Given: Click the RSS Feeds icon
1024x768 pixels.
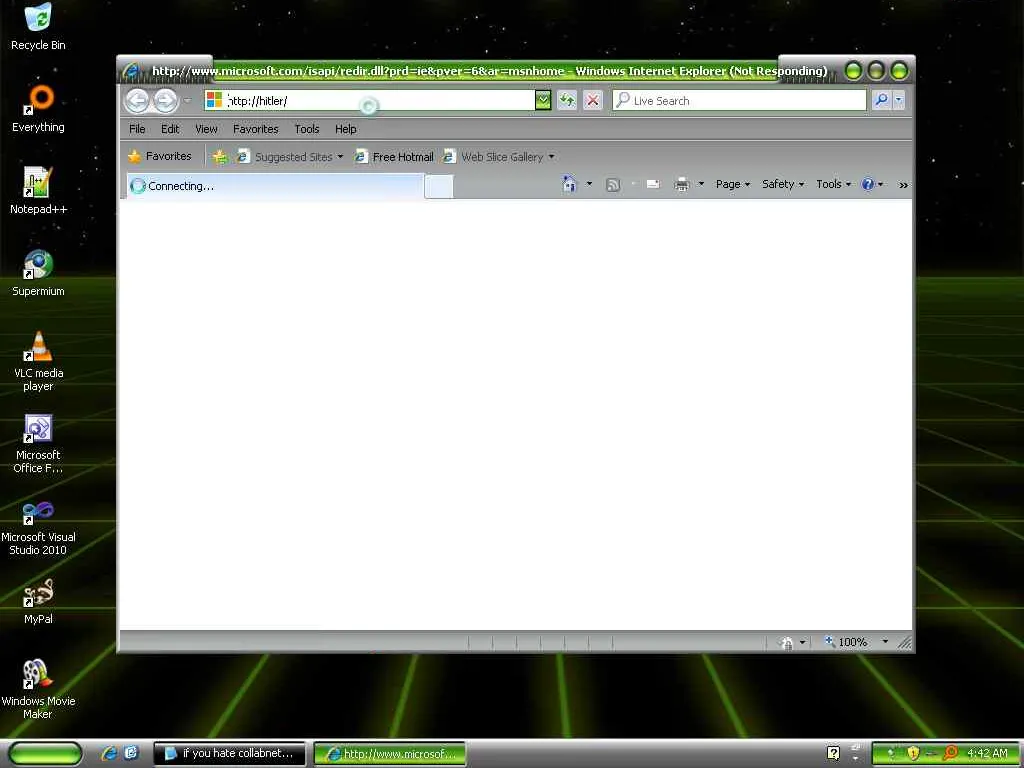Looking at the screenshot, I should point(613,185).
